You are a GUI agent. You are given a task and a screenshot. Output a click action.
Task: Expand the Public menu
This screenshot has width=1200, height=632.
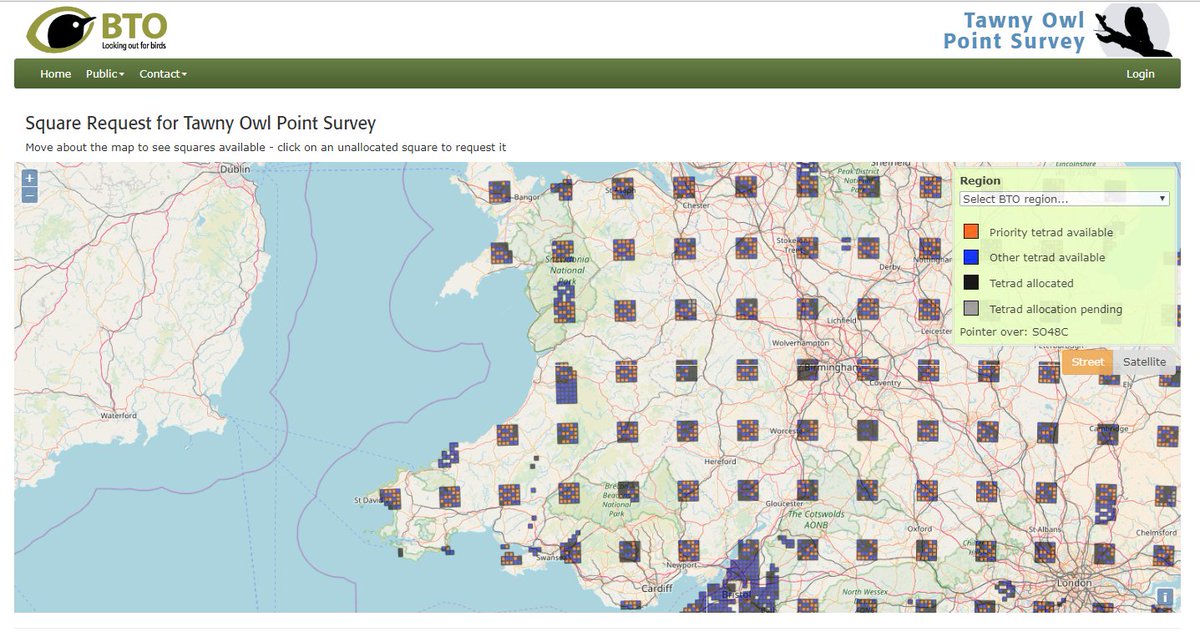(105, 74)
